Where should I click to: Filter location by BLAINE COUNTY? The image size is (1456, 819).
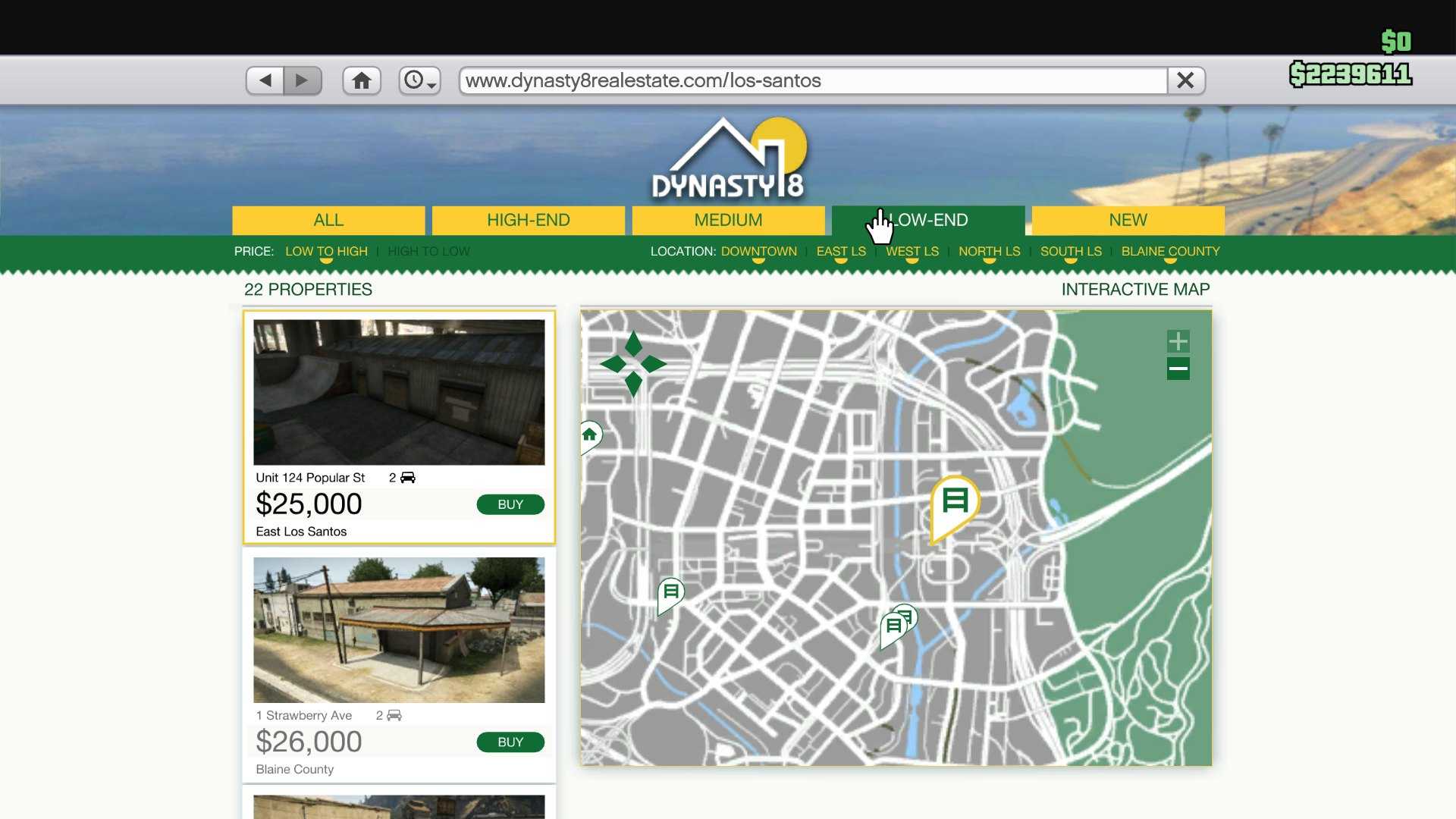coord(1170,251)
